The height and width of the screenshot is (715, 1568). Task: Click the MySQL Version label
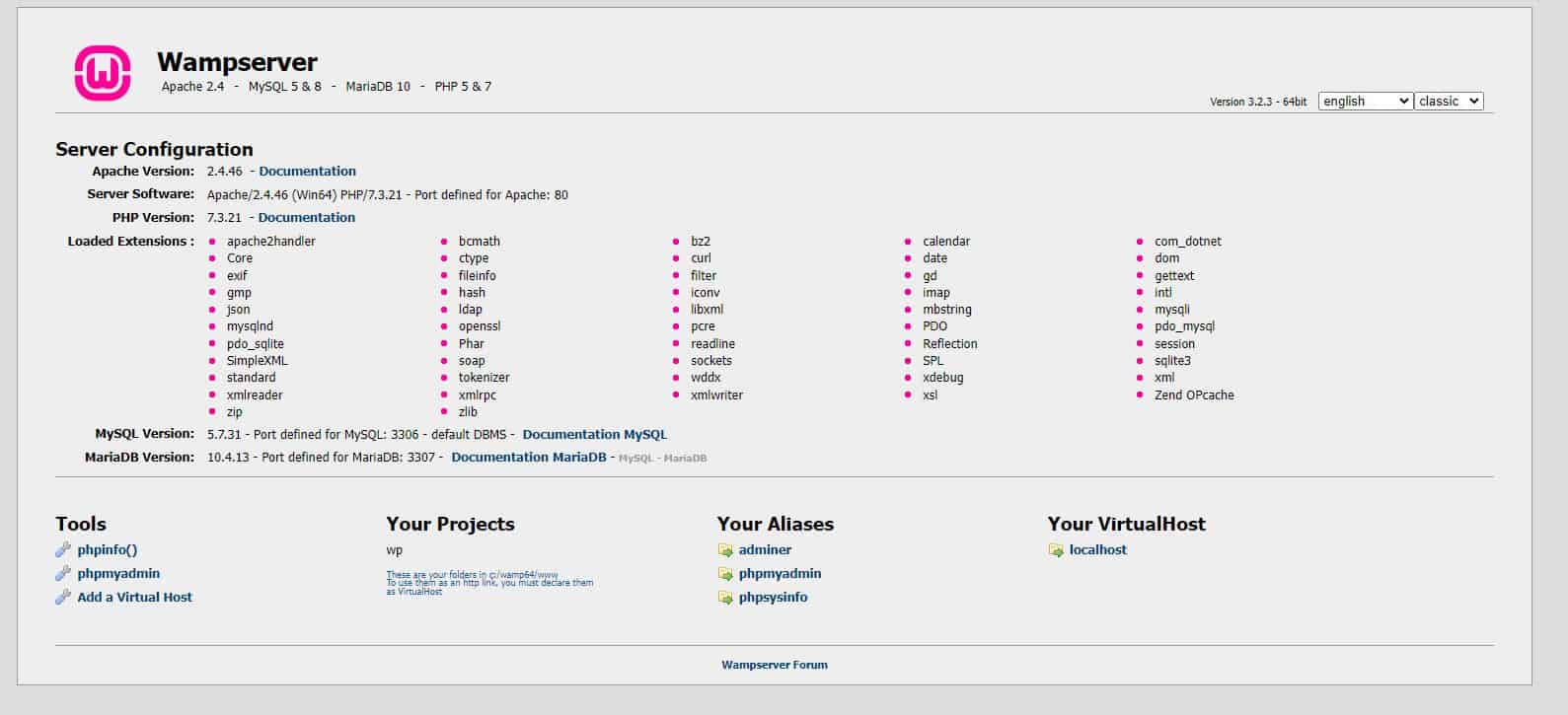[x=144, y=434]
